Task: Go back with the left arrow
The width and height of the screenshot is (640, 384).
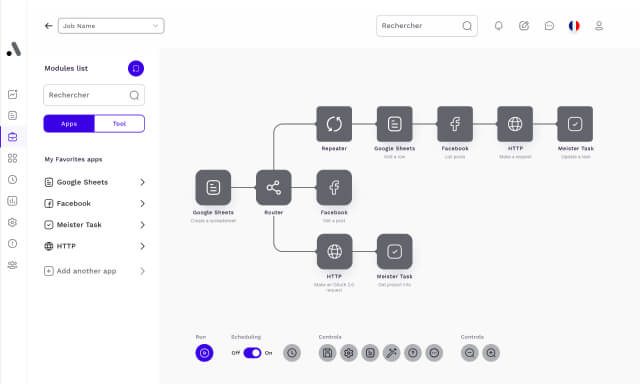Action: pos(49,26)
